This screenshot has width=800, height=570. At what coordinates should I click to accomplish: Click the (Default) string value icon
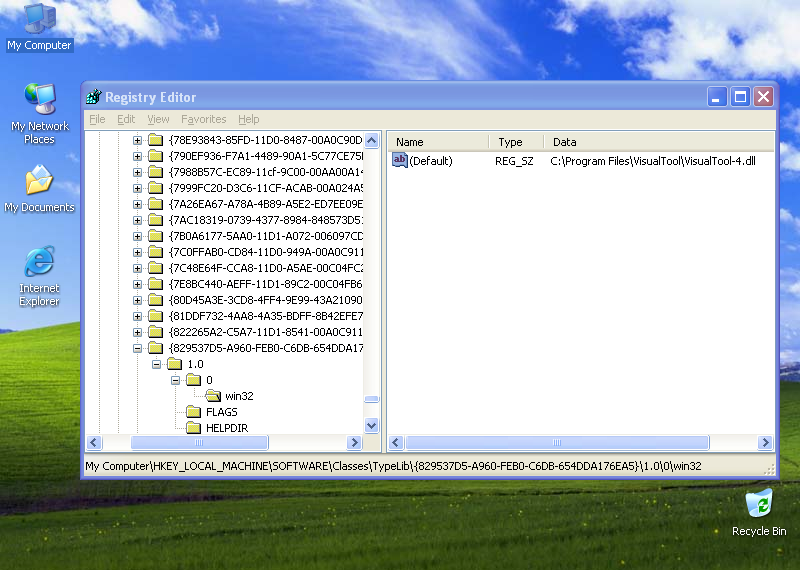pos(399,160)
